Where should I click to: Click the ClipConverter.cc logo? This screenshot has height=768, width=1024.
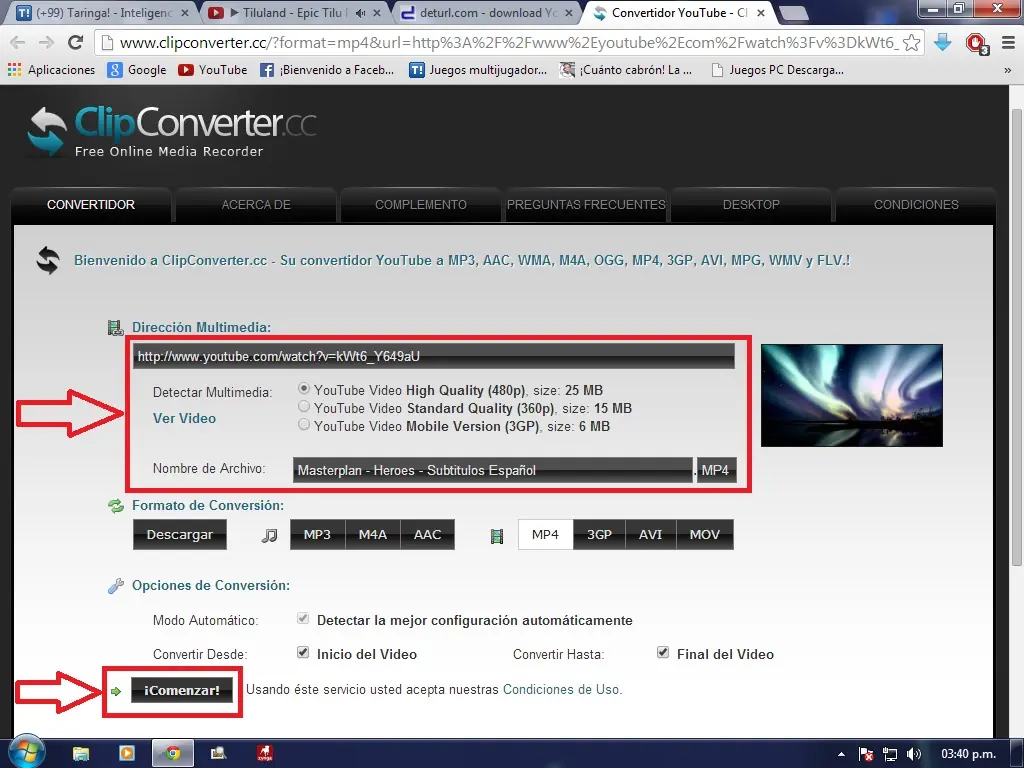(171, 131)
